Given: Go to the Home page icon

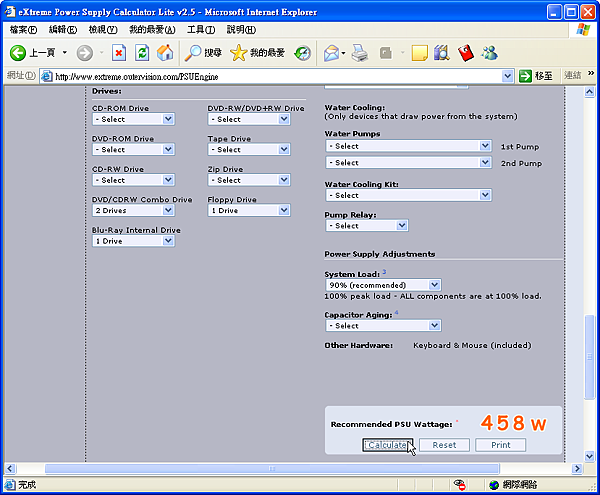Looking at the screenshot, I should 165,52.
